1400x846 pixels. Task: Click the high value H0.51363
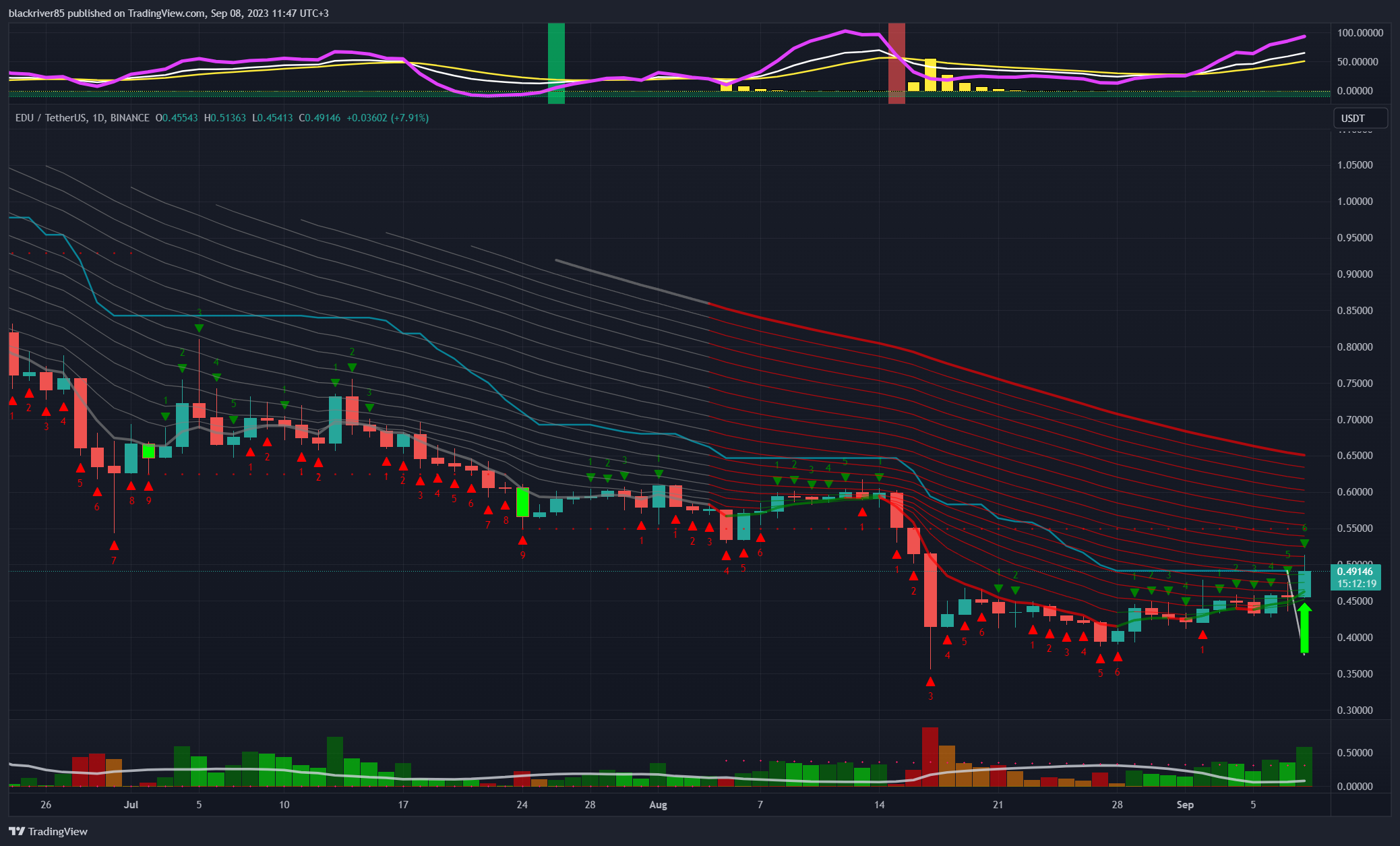(225, 118)
